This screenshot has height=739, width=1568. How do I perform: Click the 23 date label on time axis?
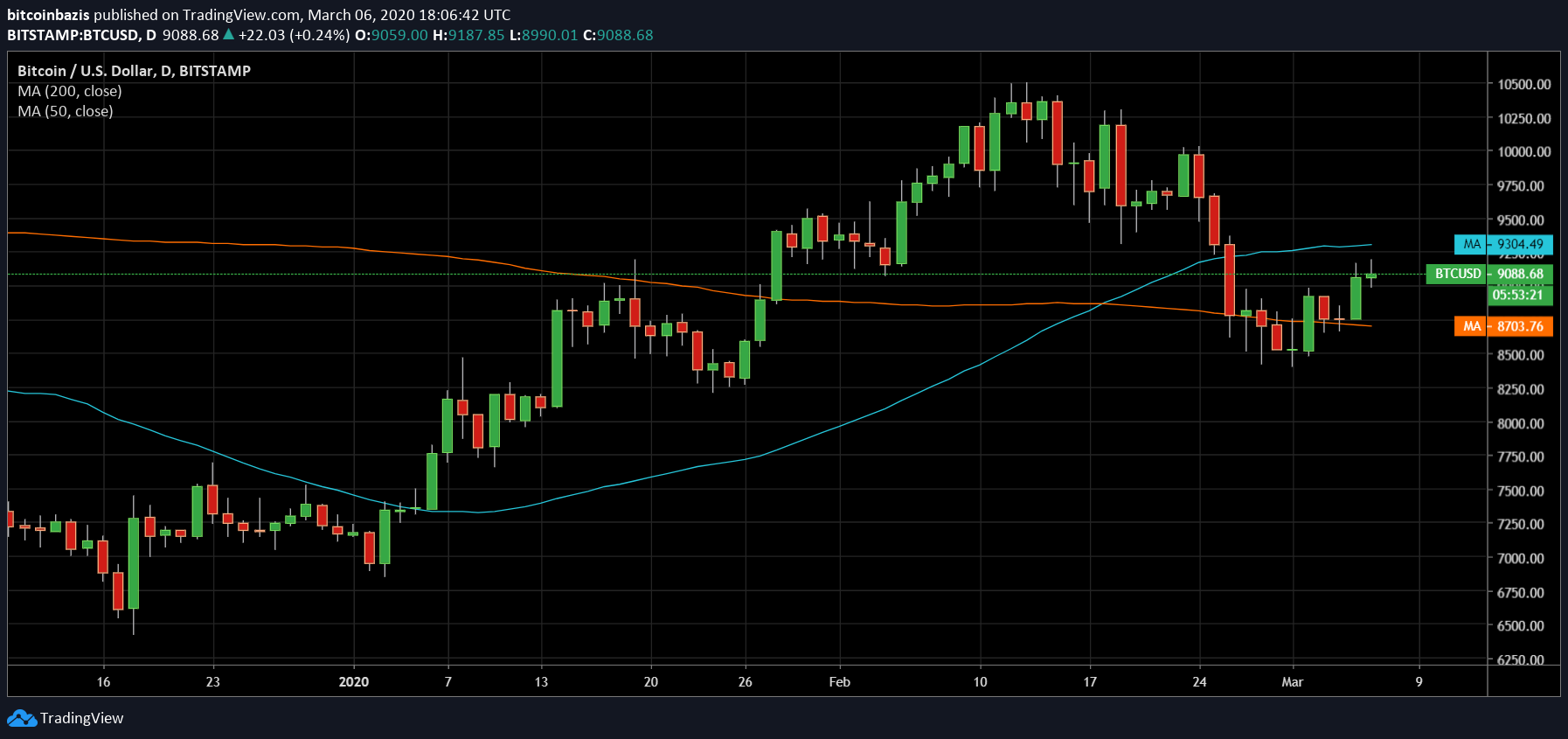point(212,682)
